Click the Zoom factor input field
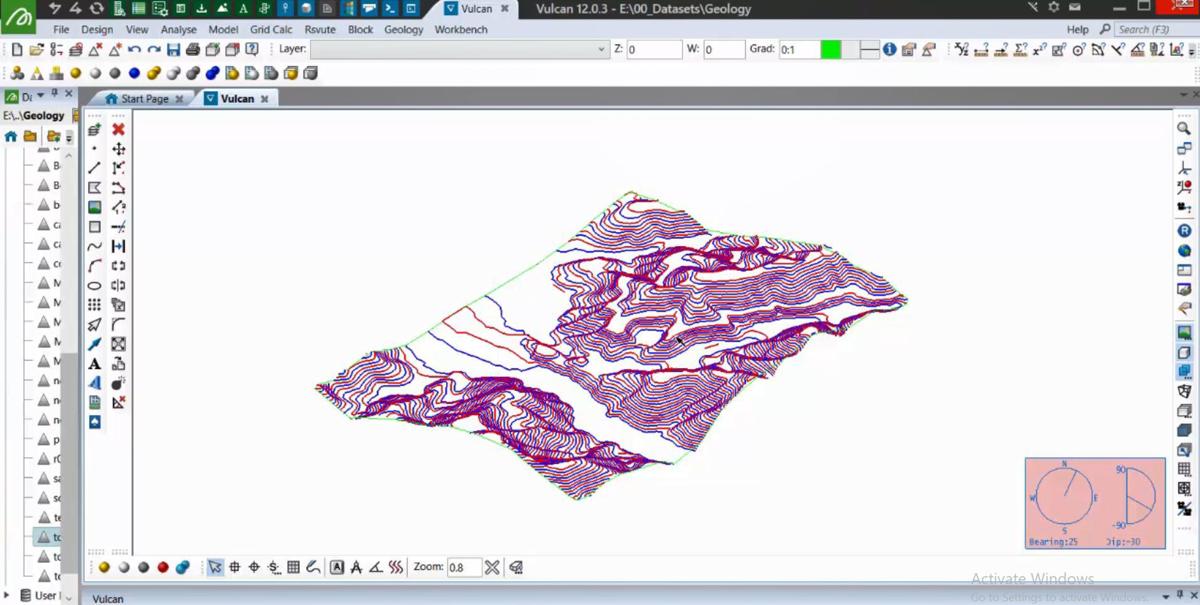Image resolution: width=1200 pixels, height=605 pixels. click(464, 567)
